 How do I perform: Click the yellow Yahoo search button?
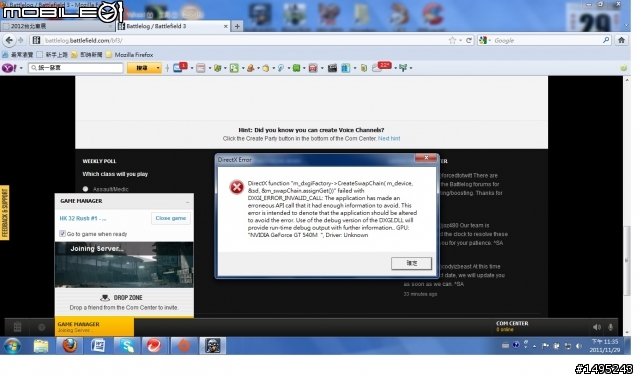(x=141, y=68)
